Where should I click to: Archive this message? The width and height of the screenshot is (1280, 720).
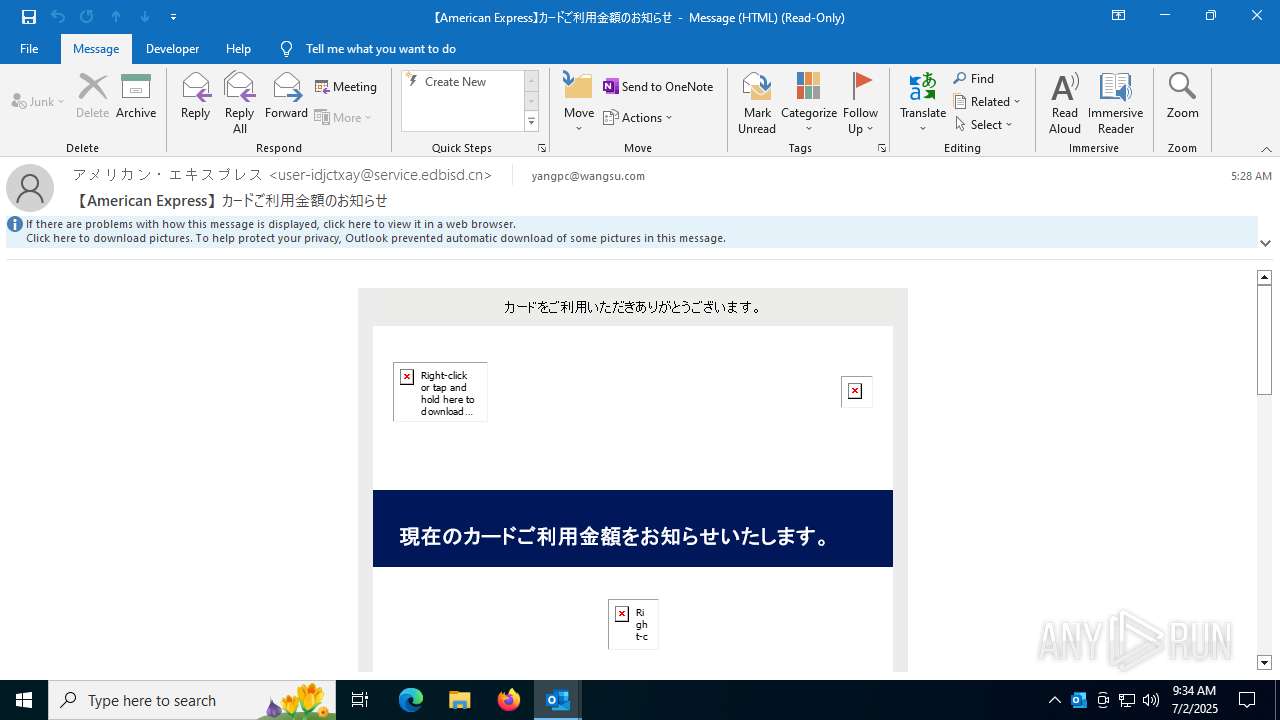136,97
